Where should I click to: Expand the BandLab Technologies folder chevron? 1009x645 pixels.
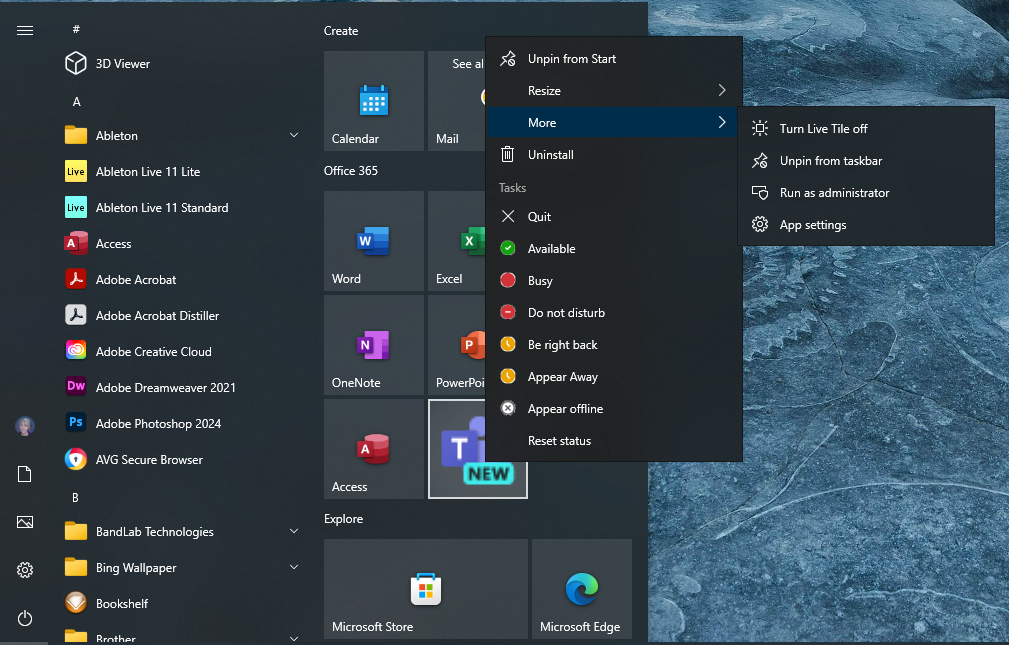pyautogui.click(x=294, y=531)
